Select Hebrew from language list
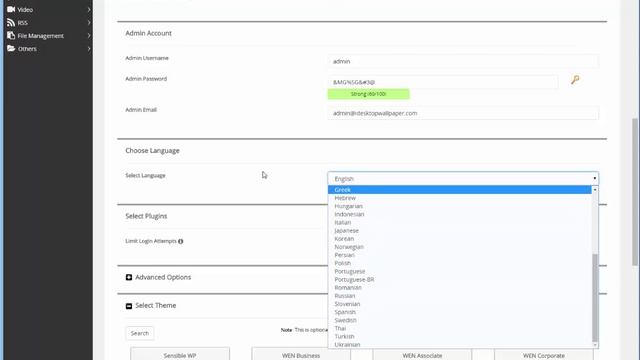The width and height of the screenshot is (640, 360). [x=460, y=198]
